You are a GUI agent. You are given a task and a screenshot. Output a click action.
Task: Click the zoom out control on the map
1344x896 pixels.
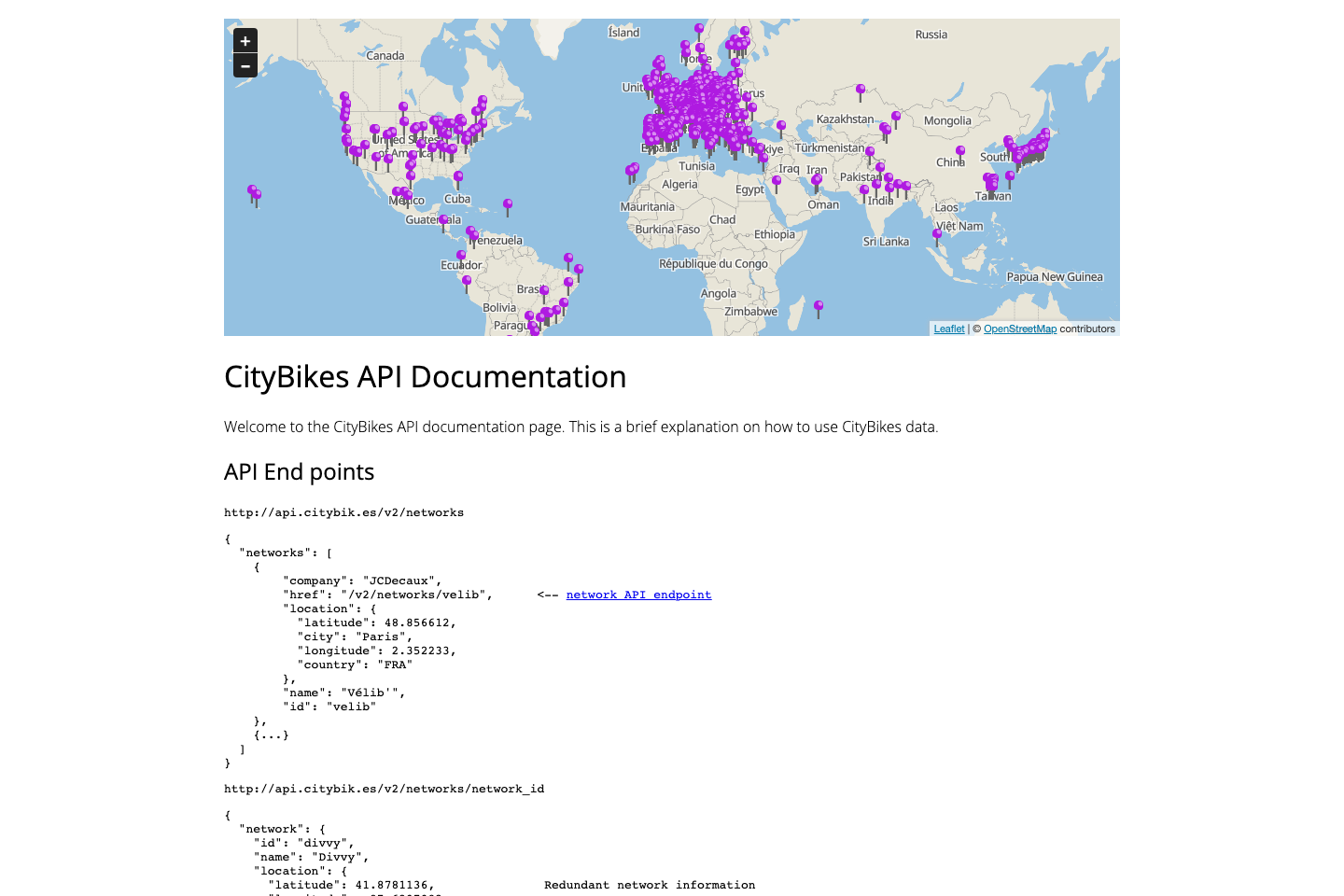click(245, 65)
